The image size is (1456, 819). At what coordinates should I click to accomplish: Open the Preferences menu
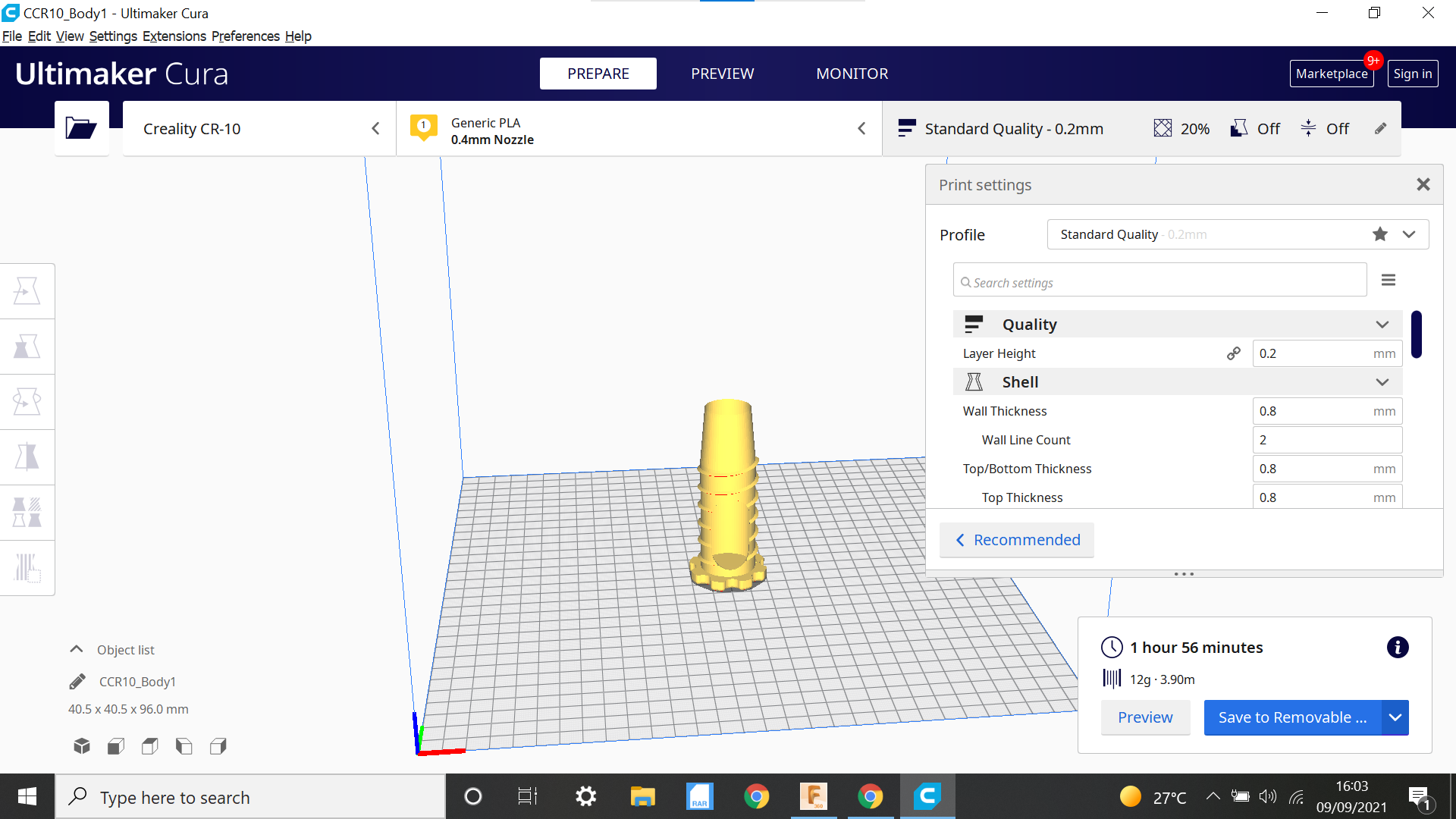tap(246, 36)
